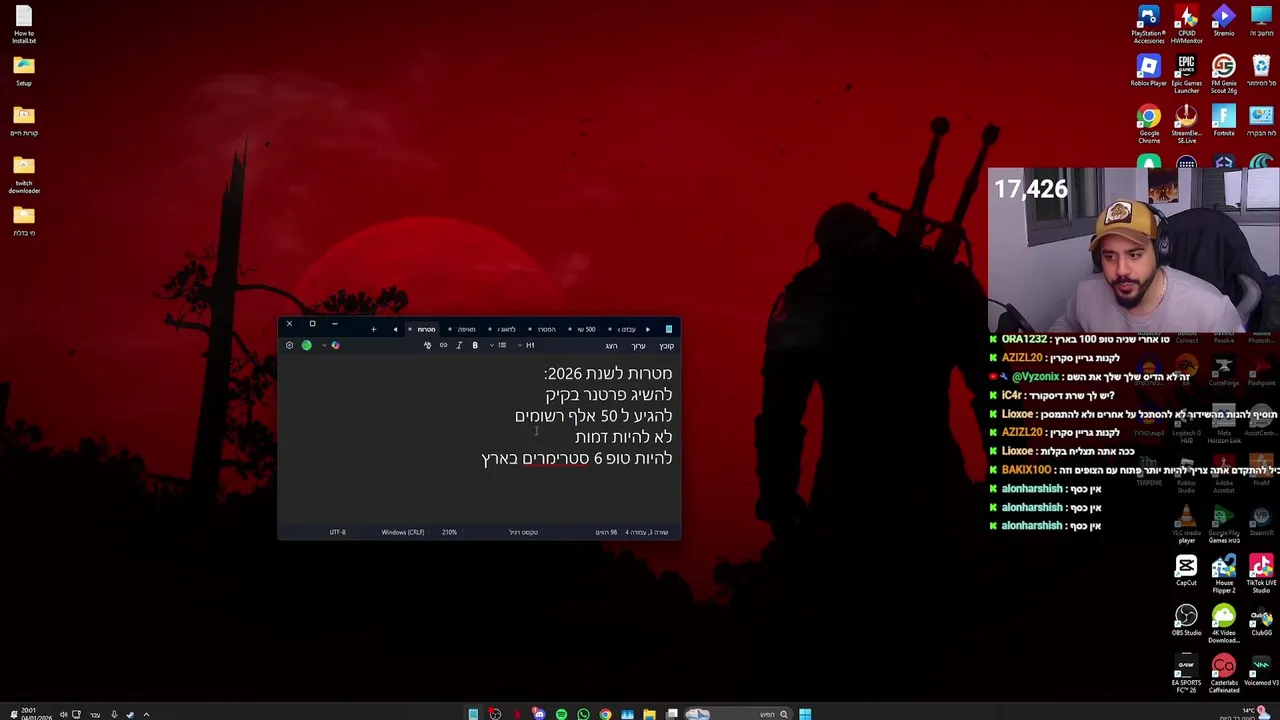This screenshot has height=720, width=1280.
Task: Open How to Install.txt file on desktop
Action: (x=24, y=25)
